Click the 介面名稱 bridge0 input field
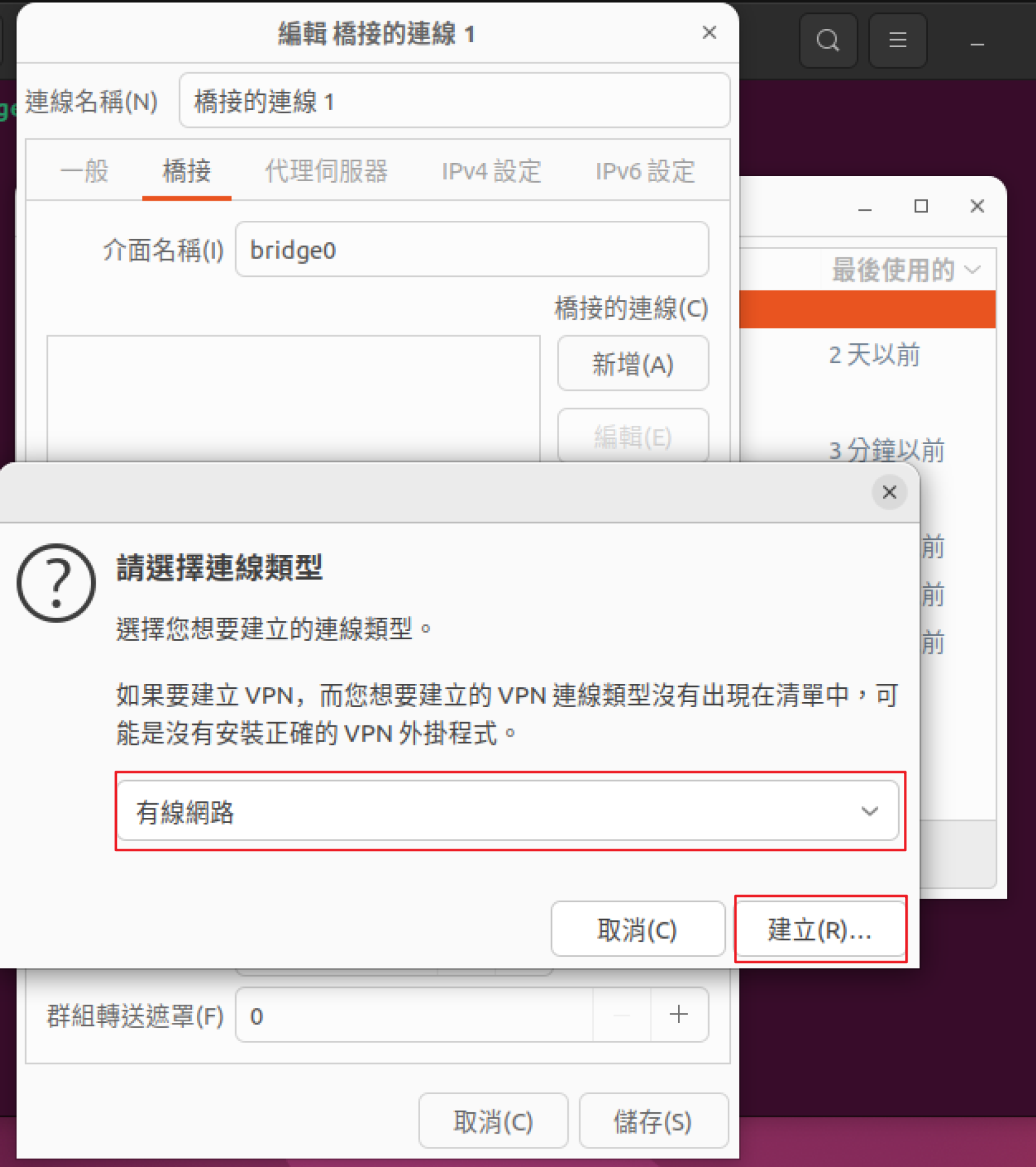Image resolution: width=1036 pixels, height=1167 pixels. coord(472,249)
